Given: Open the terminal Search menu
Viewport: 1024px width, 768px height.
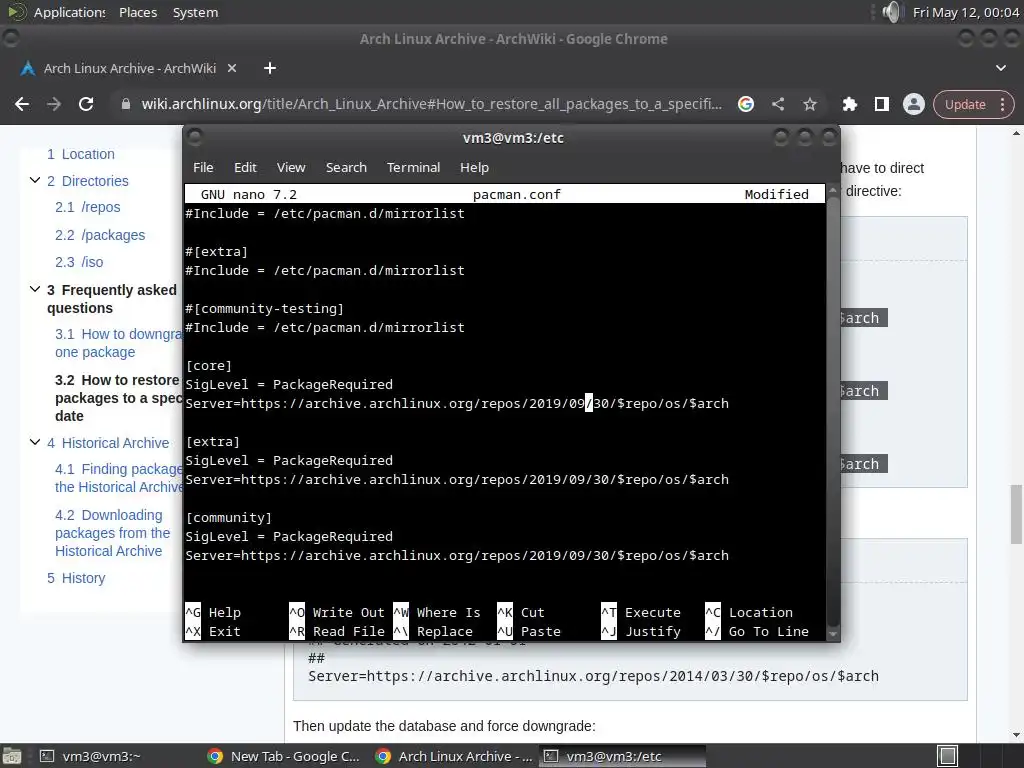Looking at the screenshot, I should coord(346,168).
